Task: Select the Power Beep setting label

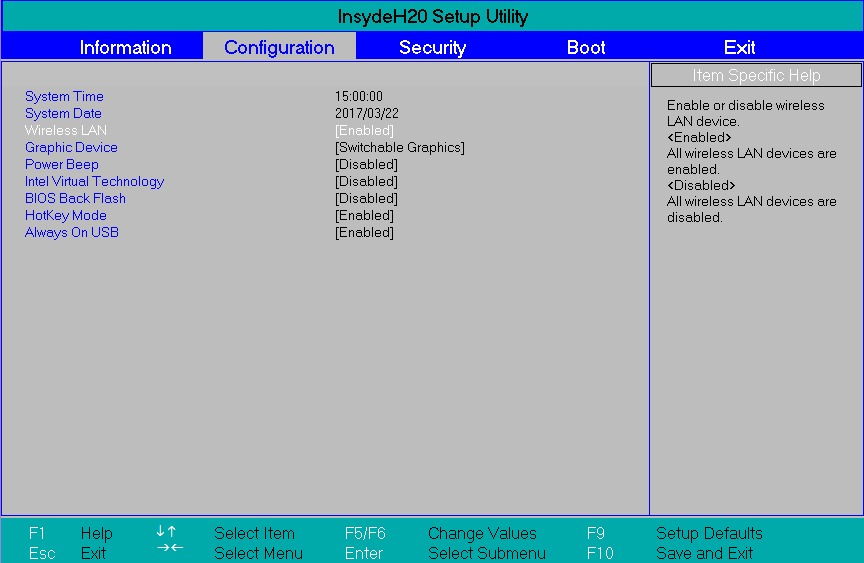Action: 62,165
